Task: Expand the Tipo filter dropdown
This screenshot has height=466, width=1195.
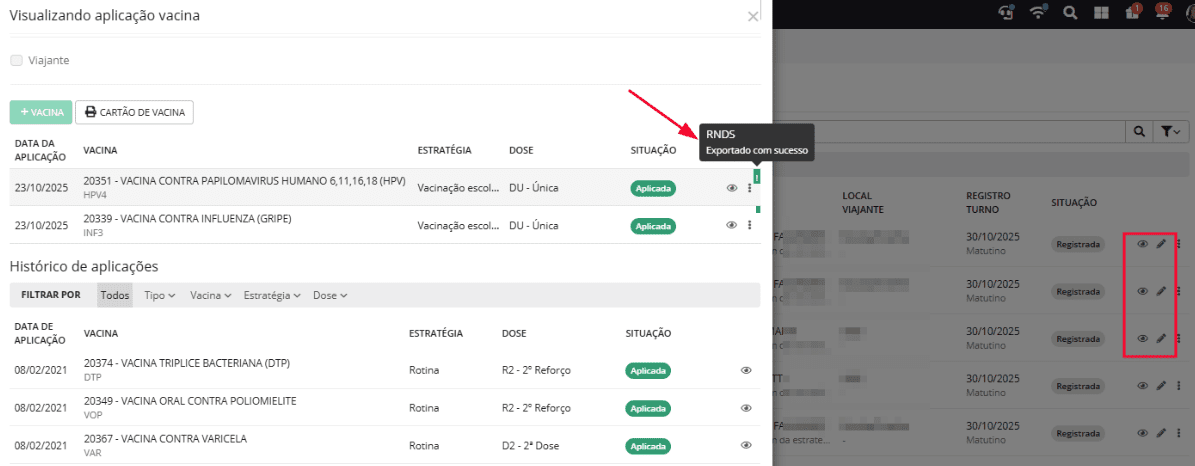Action: click(x=160, y=295)
